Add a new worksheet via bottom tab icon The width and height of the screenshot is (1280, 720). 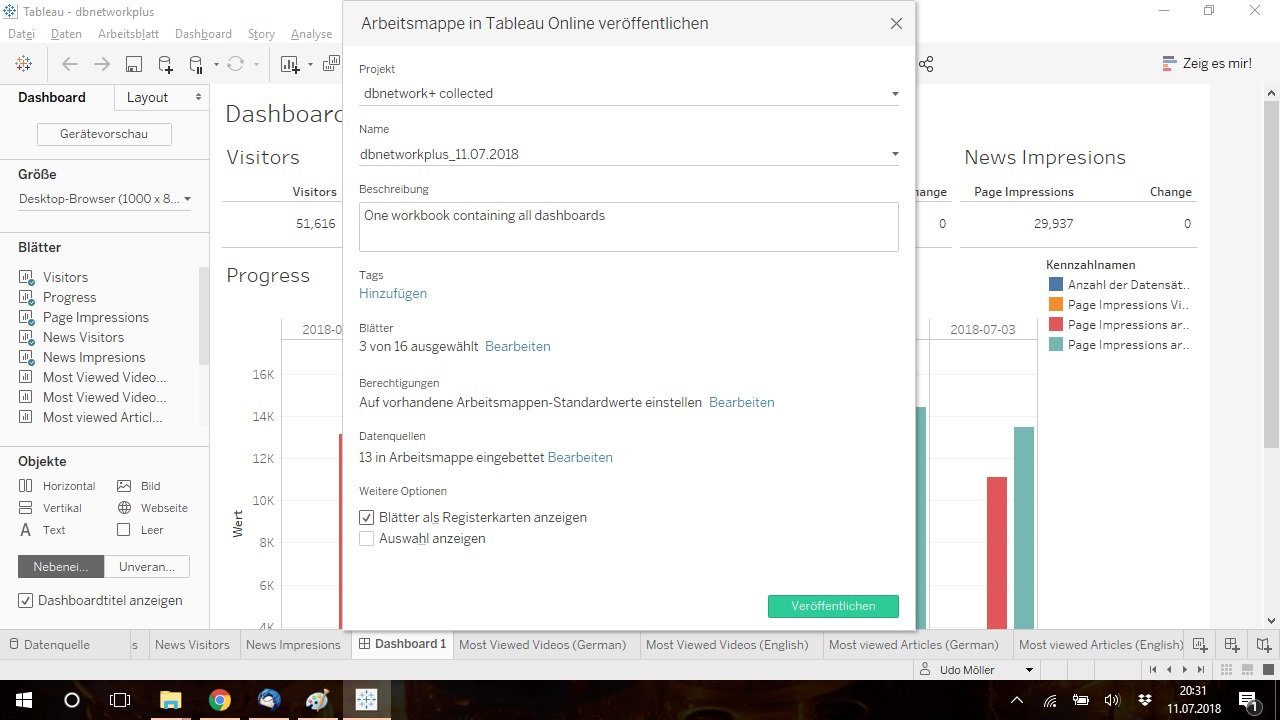(1200, 645)
